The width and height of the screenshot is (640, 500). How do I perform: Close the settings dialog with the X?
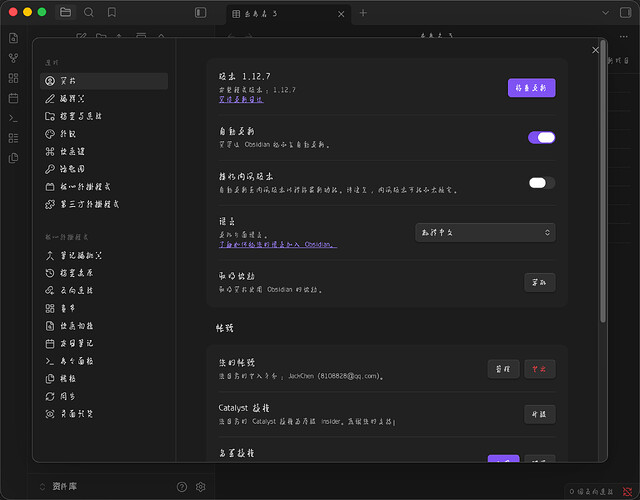(x=595, y=50)
